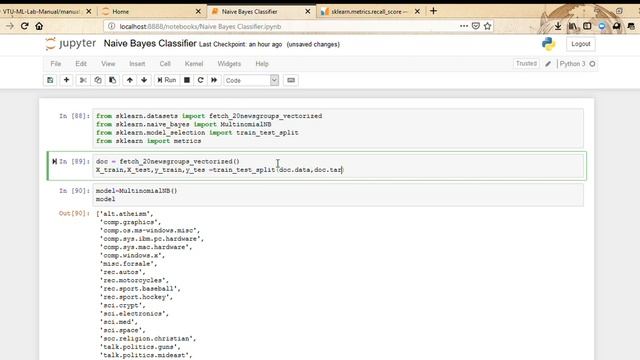The height and width of the screenshot is (360, 640).
Task: Click the Python 3 kernel label
Action: pyautogui.click(x=572, y=64)
